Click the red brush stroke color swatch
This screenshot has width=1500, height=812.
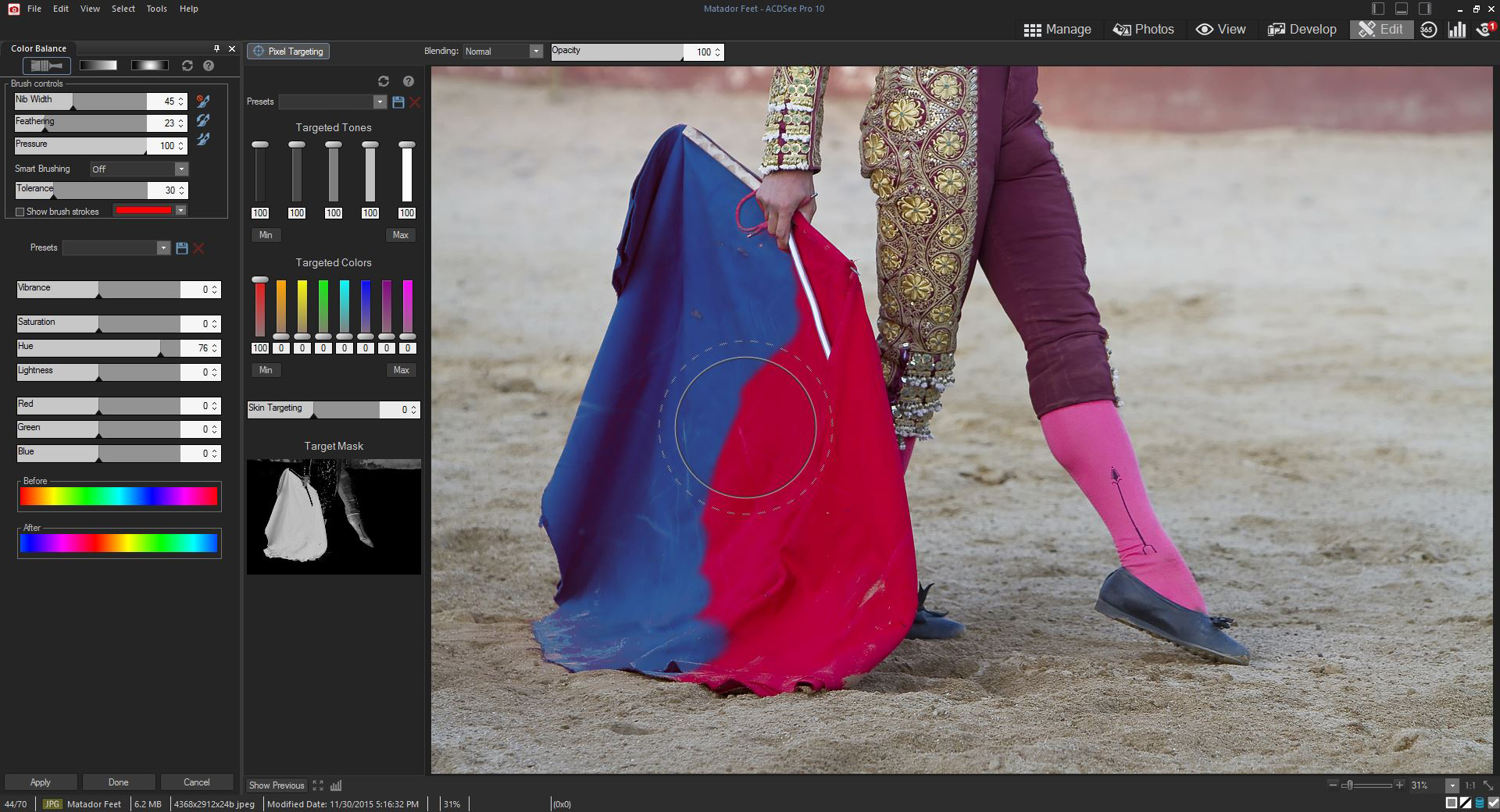(x=144, y=210)
